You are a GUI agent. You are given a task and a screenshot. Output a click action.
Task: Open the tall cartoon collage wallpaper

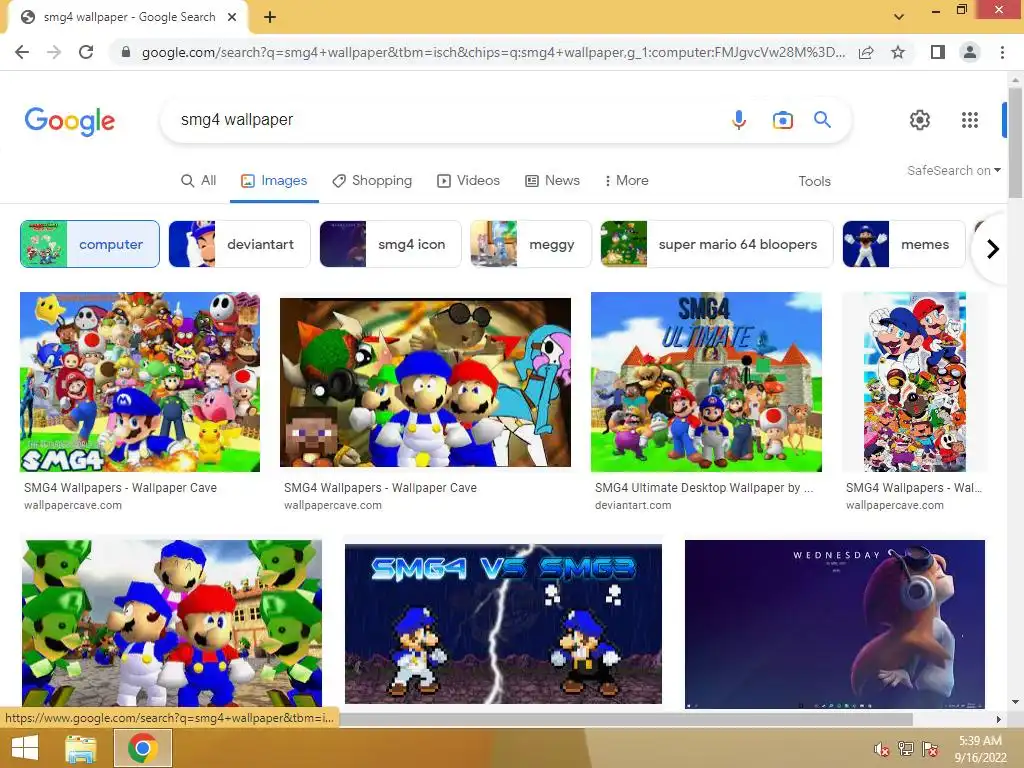[x=915, y=382]
